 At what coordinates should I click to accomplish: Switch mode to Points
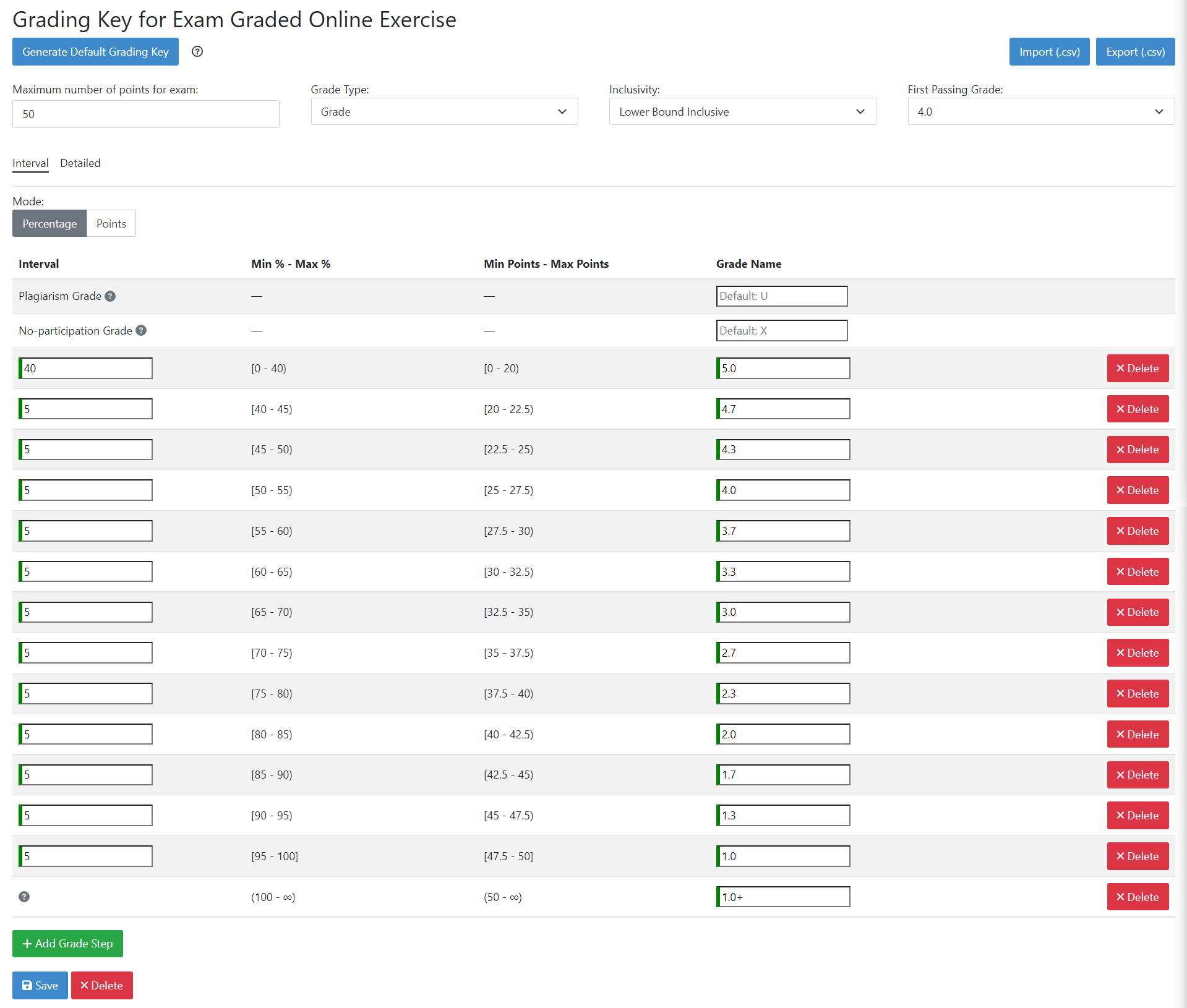[111, 224]
